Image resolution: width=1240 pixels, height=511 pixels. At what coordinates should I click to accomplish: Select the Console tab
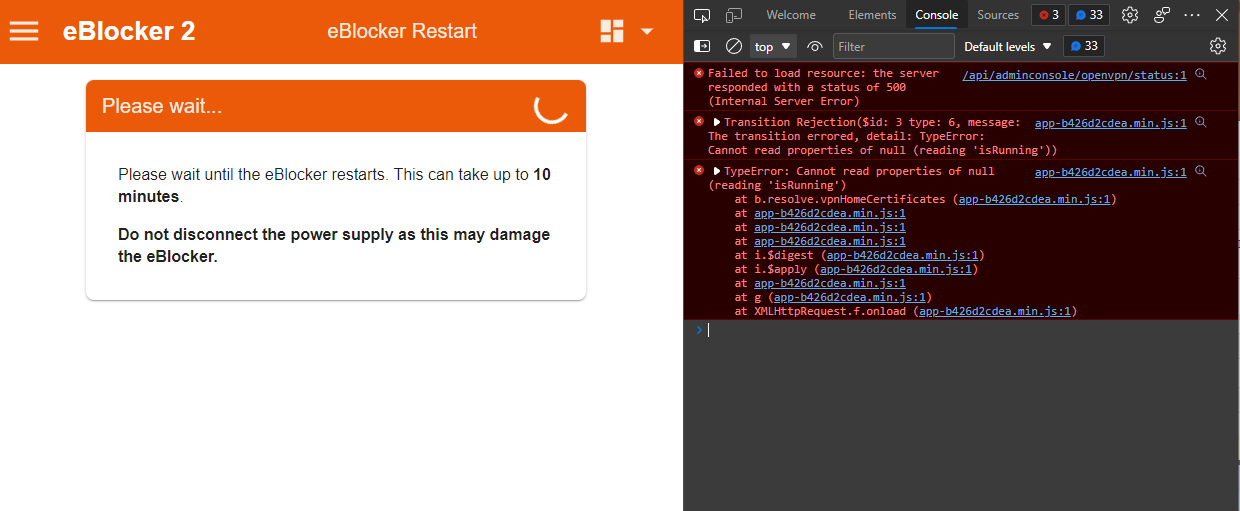click(x=936, y=15)
